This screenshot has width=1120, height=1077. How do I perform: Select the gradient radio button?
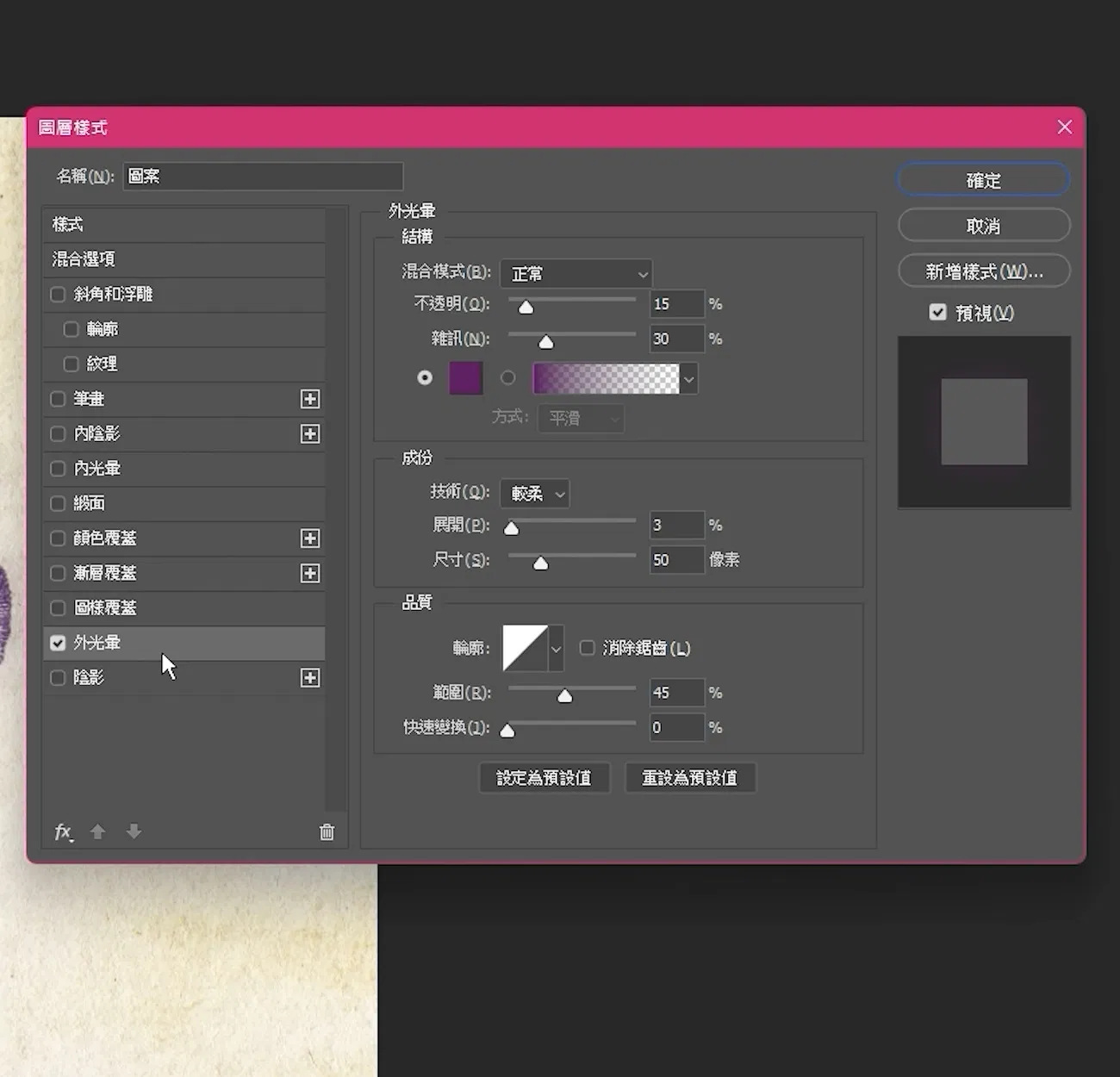pos(508,377)
